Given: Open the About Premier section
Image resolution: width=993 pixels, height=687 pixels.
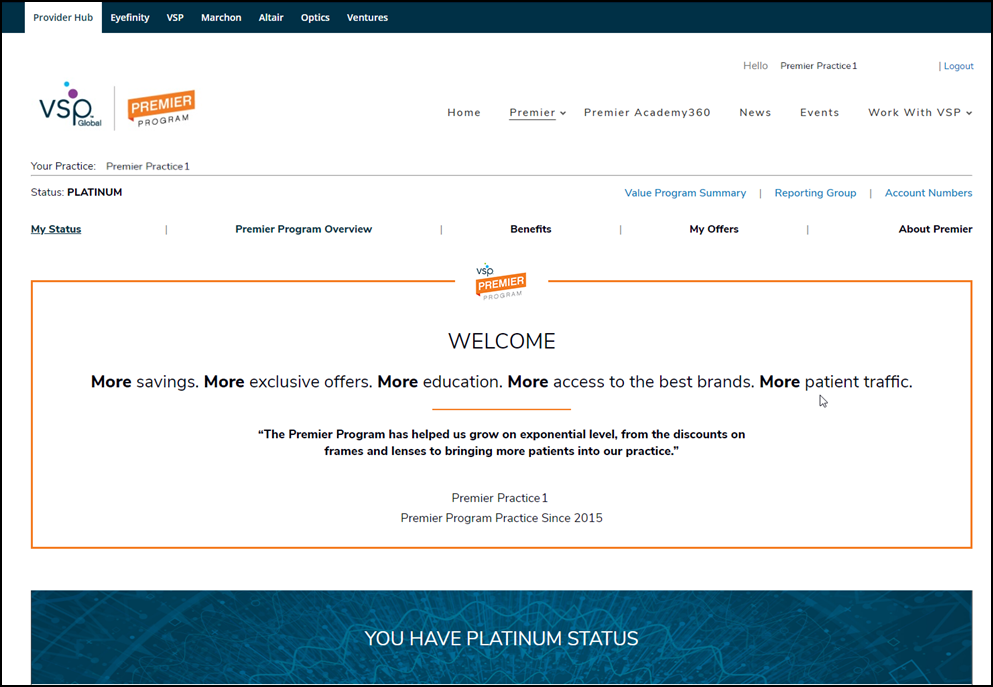Looking at the screenshot, I should coord(935,229).
